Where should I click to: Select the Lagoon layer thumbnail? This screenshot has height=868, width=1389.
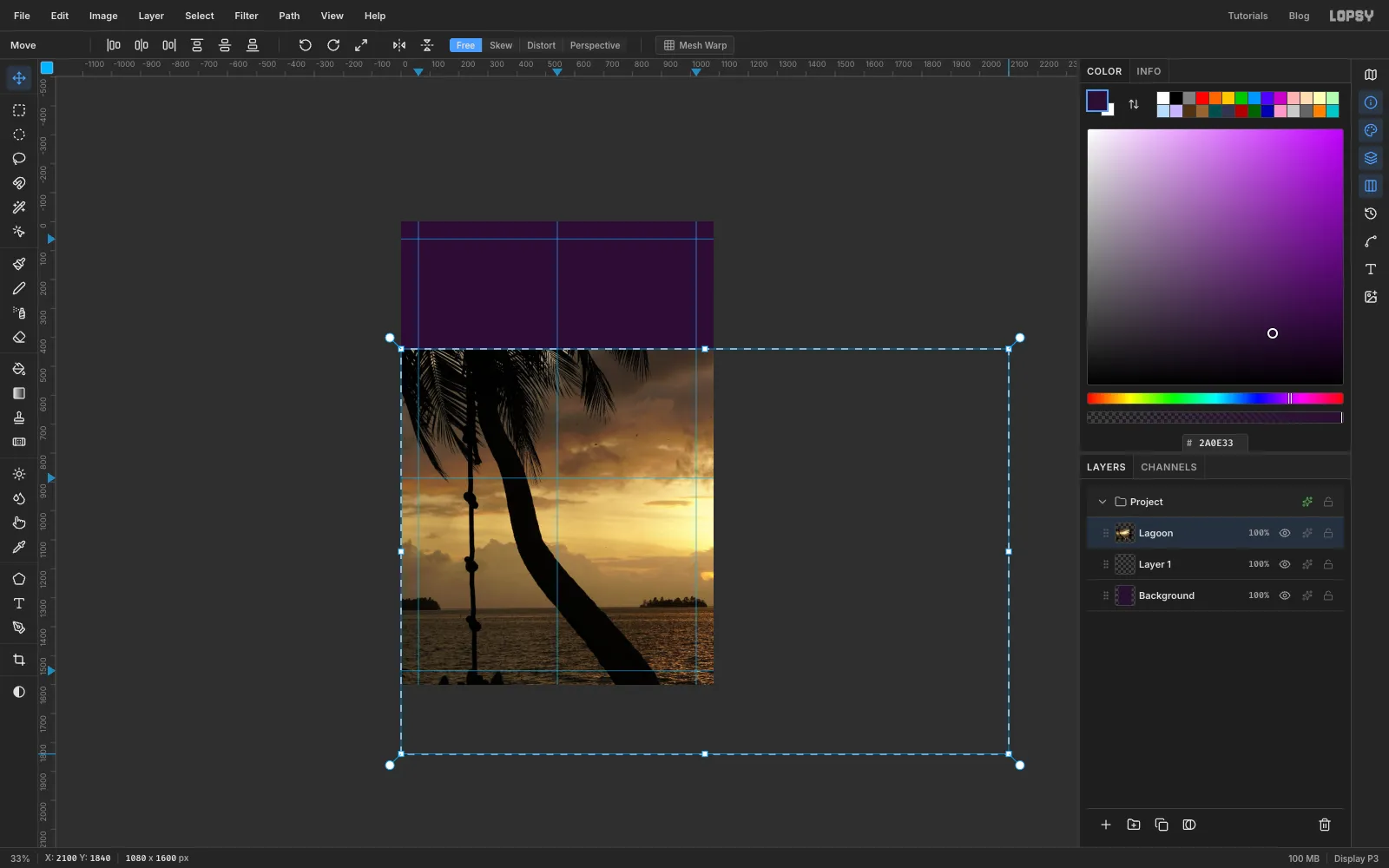coord(1124,533)
